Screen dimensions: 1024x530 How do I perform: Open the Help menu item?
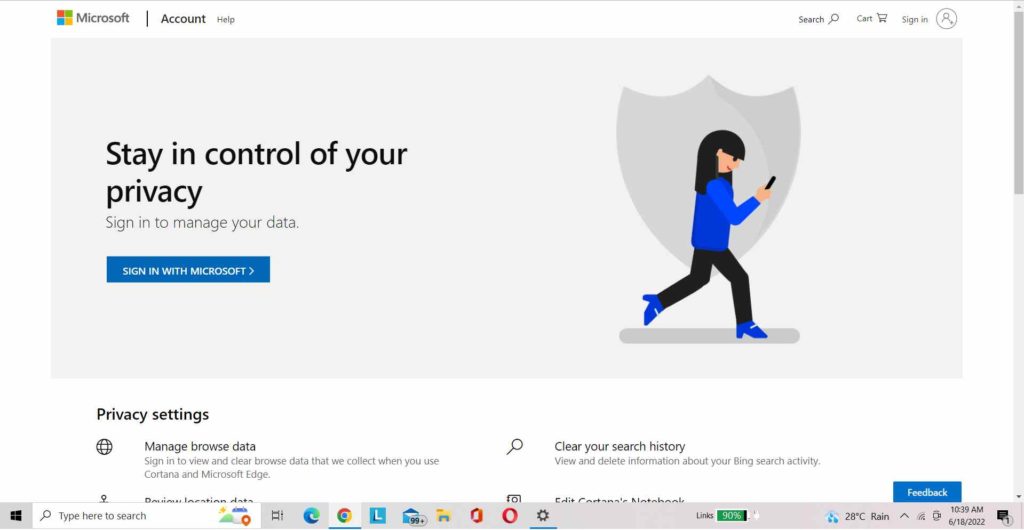tap(225, 20)
